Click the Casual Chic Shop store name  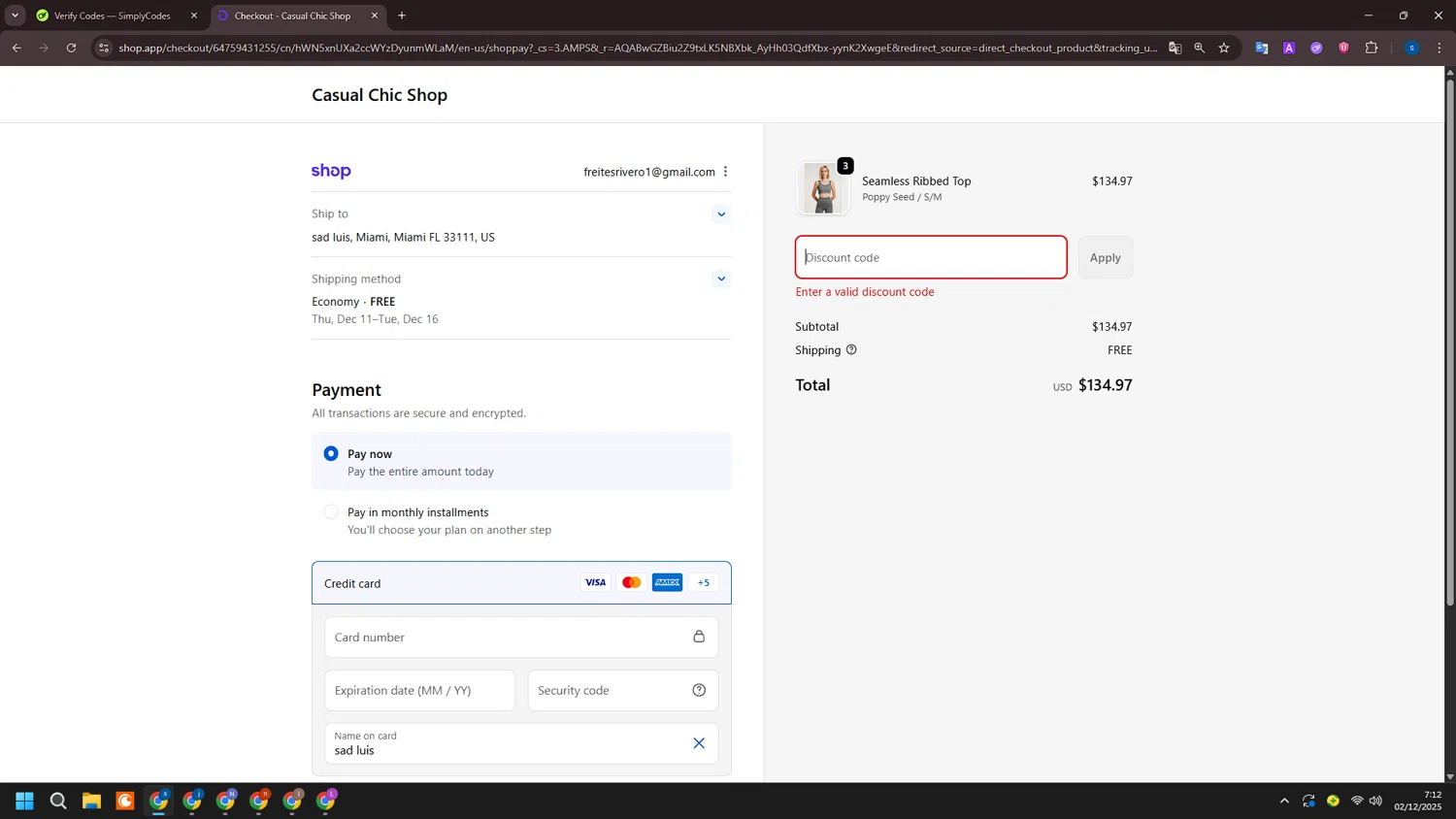[x=380, y=95]
